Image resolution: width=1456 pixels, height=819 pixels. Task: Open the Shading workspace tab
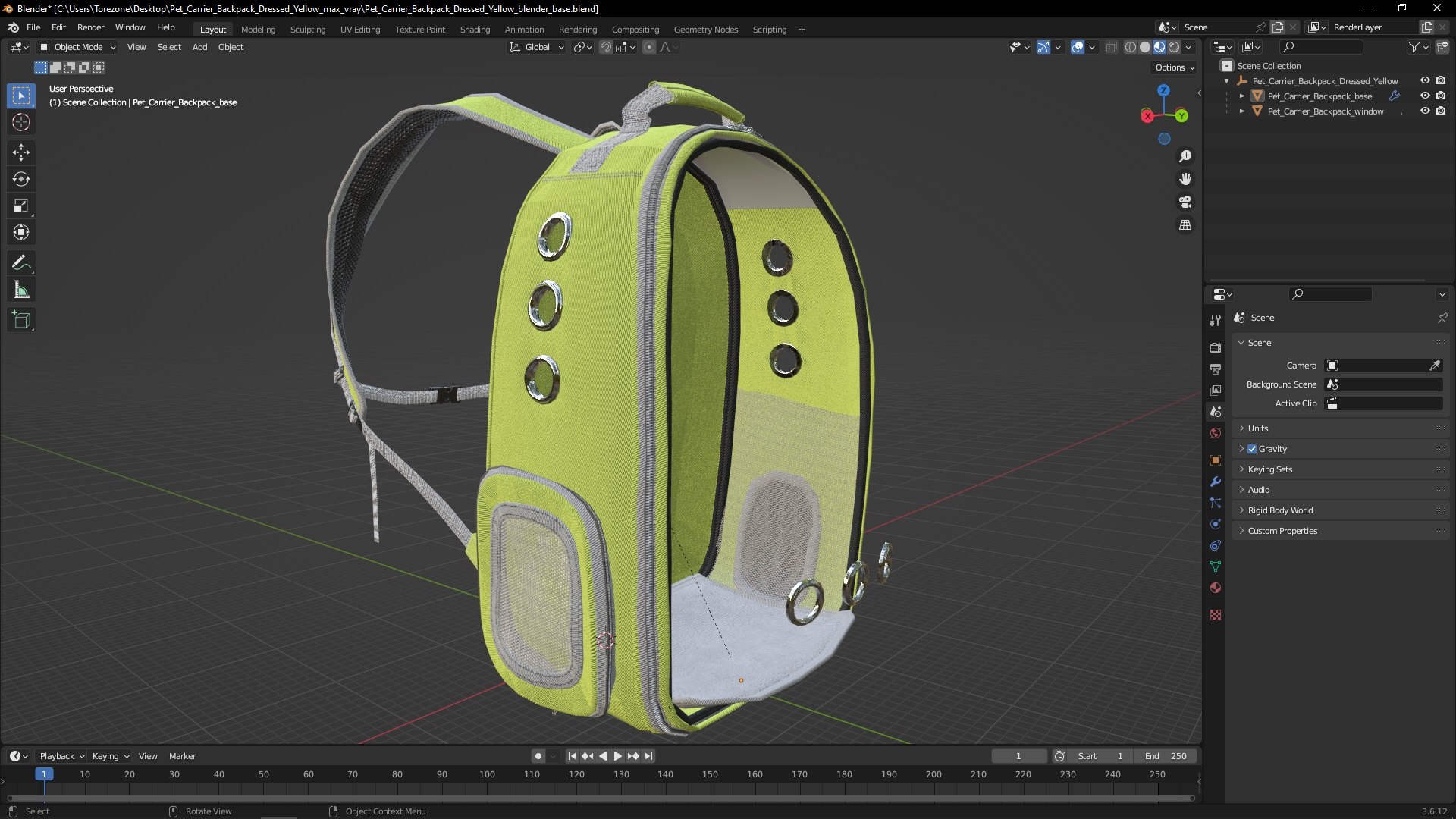click(475, 30)
